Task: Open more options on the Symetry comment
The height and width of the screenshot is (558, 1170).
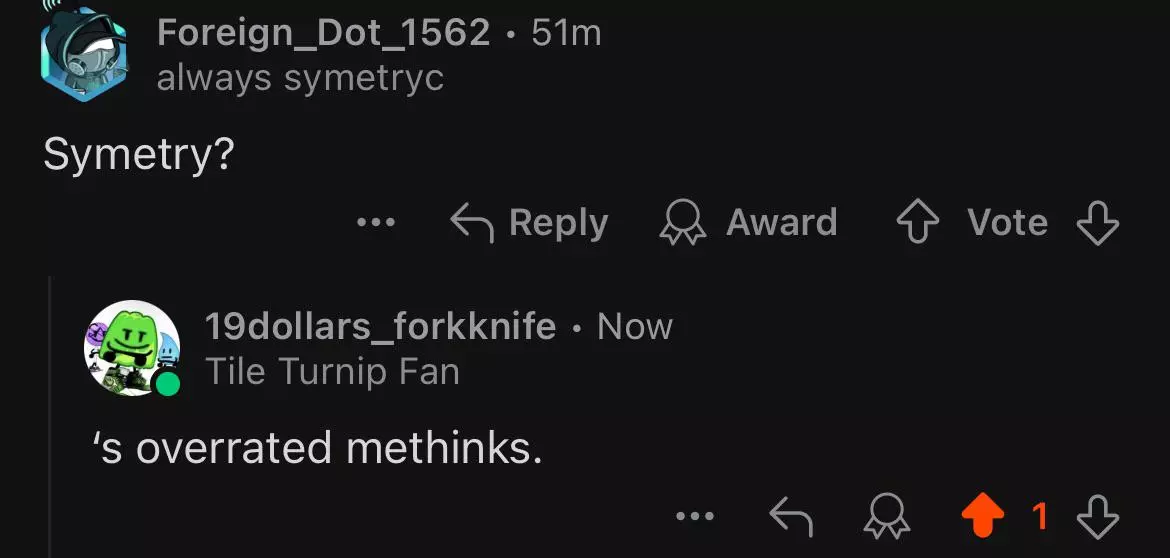Action: tap(376, 222)
